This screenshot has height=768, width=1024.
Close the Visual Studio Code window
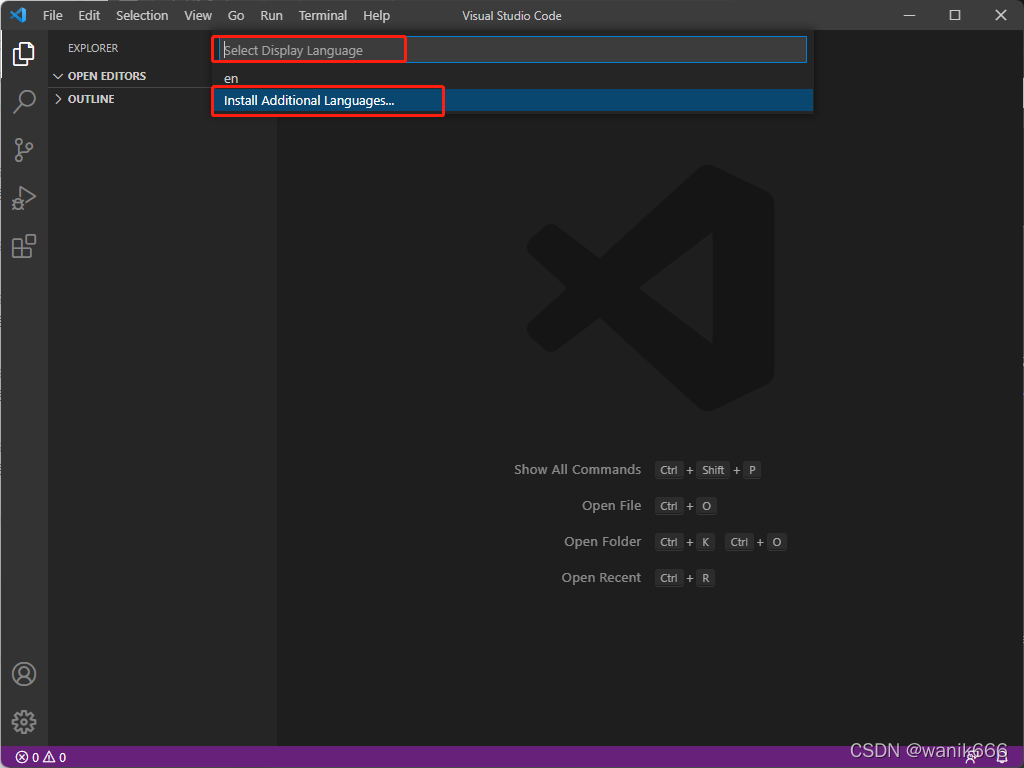pyautogui.click(x=1000, y=15)
